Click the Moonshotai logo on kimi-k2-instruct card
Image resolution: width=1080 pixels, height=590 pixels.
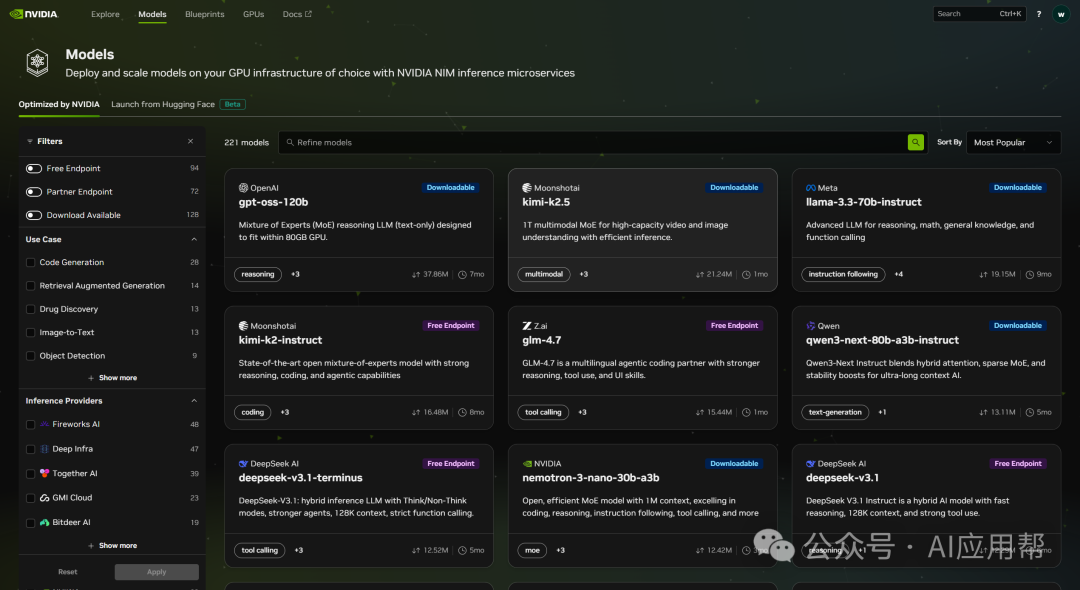[x=243, y=326]
